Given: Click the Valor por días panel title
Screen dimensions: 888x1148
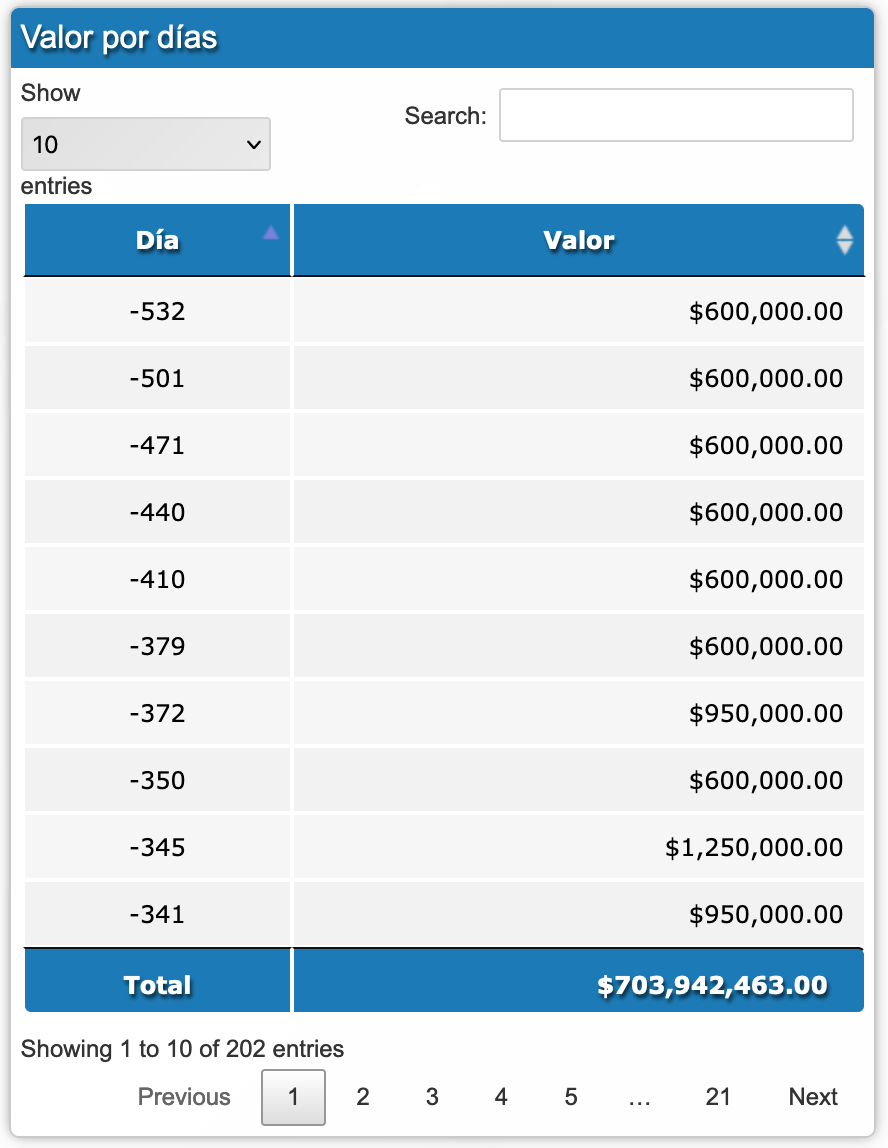Looking at the screenshot, I should click(x=119, y=38).
